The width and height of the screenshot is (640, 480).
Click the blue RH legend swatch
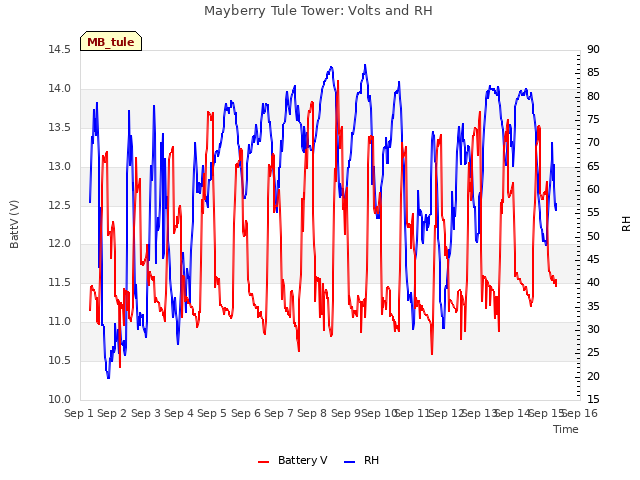tap(349, 462)
